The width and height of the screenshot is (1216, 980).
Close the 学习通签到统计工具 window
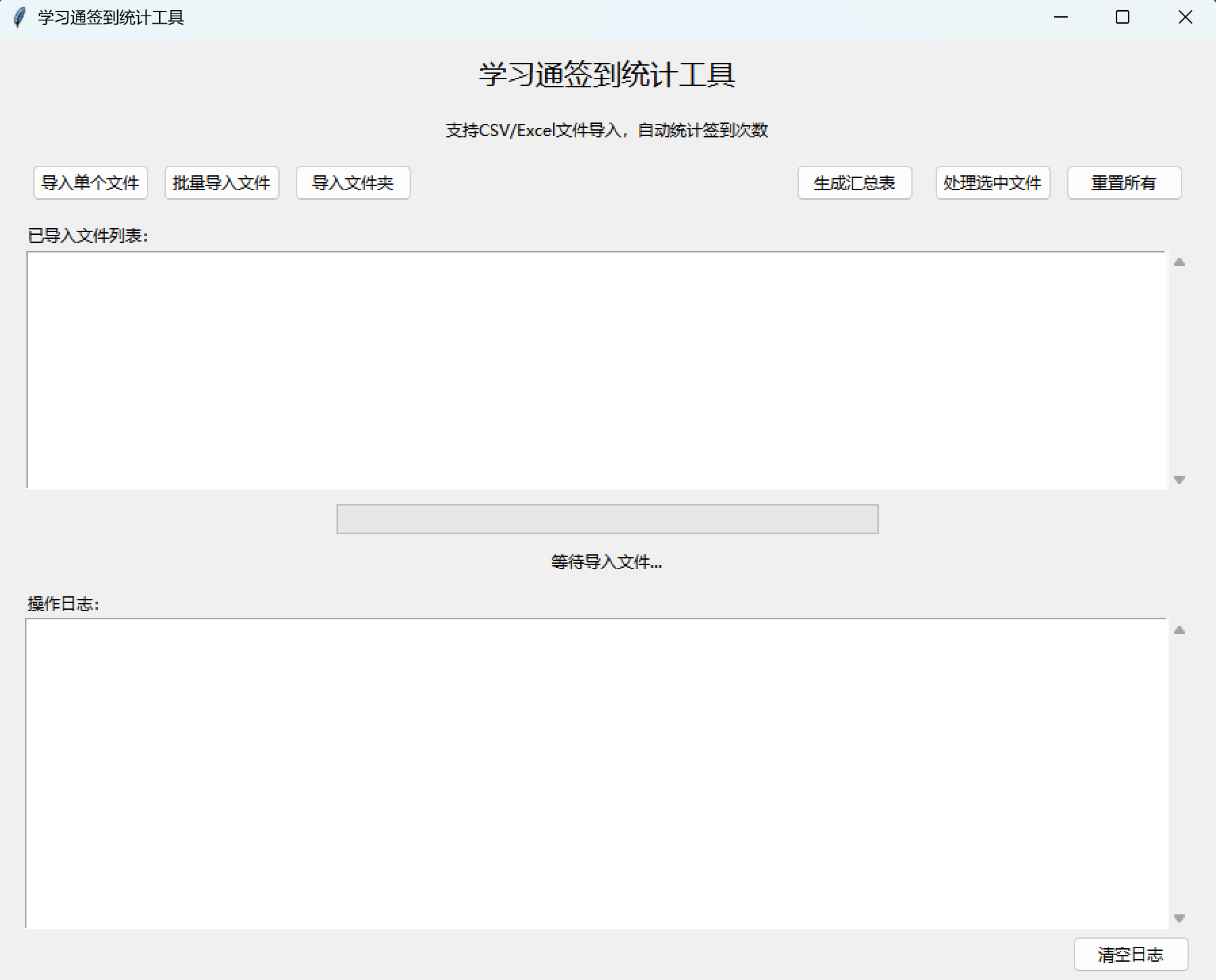(x=1185, y=18)
